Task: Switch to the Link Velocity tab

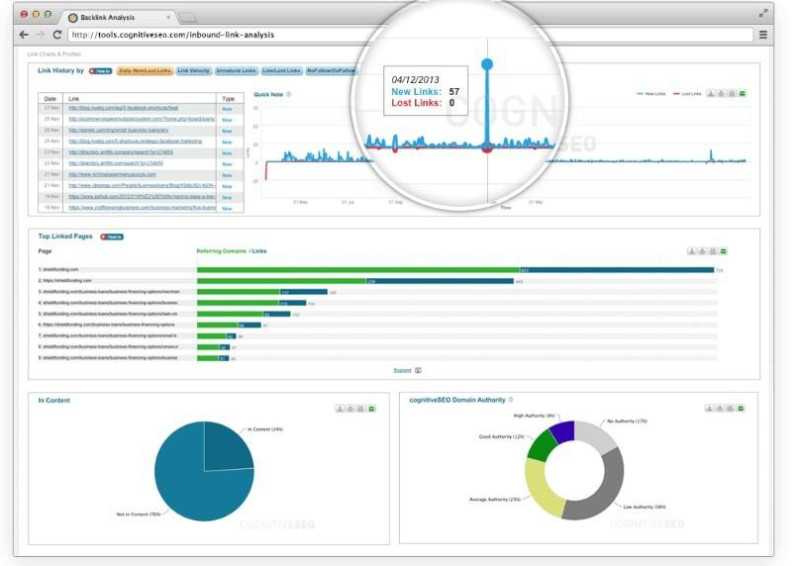Action: (x=194, y=71)
